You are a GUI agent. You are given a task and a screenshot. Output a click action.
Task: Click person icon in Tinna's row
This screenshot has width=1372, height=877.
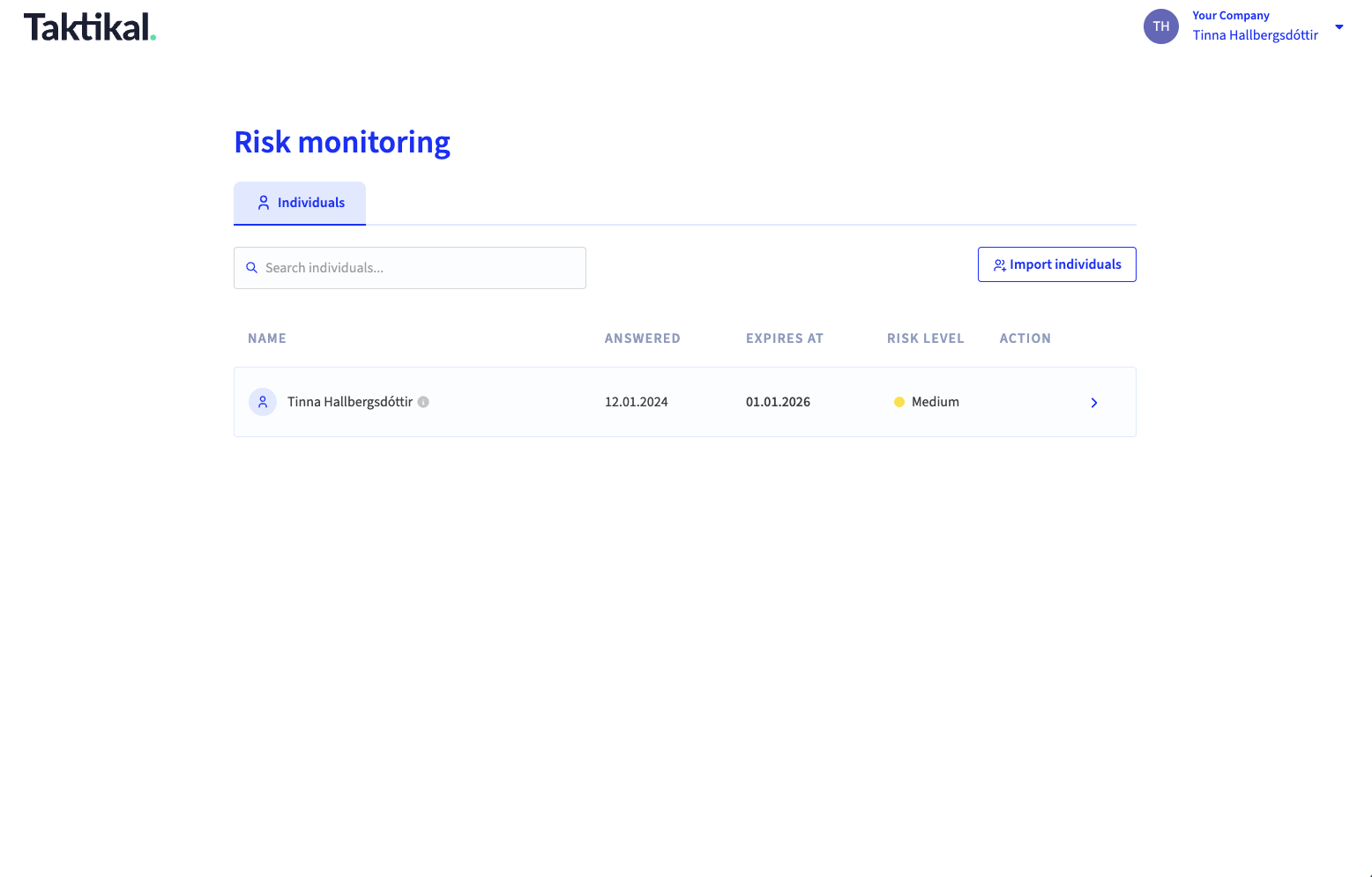[263, 402]
